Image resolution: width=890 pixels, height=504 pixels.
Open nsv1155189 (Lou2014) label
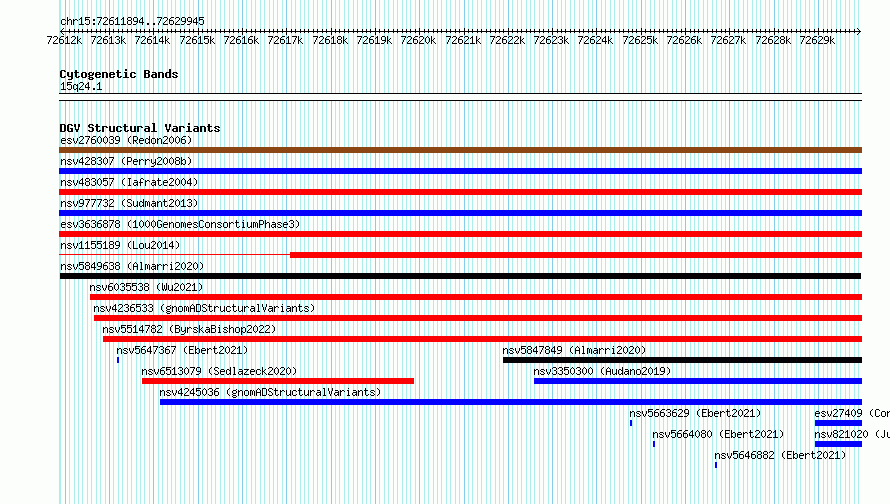(x=120, y=245)
